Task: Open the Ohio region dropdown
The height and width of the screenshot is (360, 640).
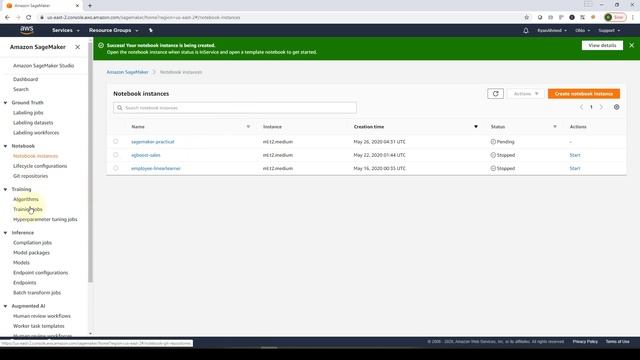Action: [x=582, y=30]
